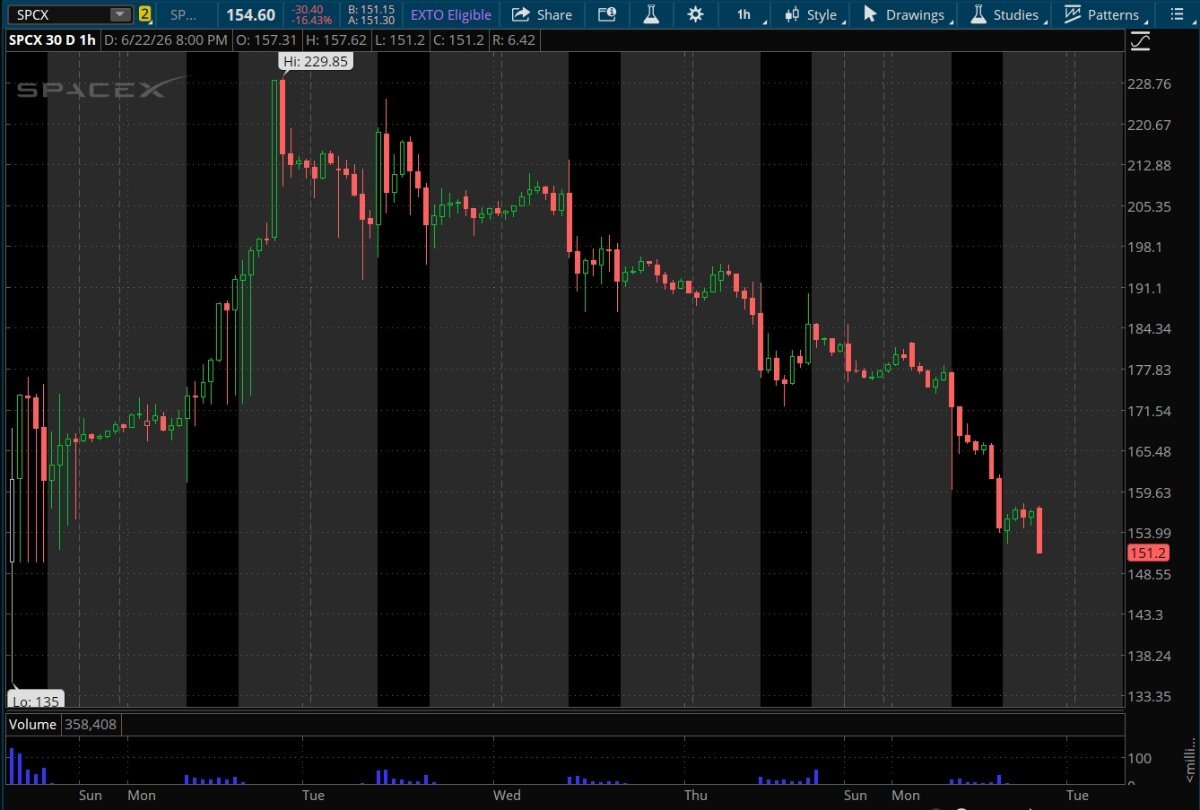1200x810 pixels.
Task: Open chart settings gear icon
Action: pyautogui.click(x=696, y=14)
